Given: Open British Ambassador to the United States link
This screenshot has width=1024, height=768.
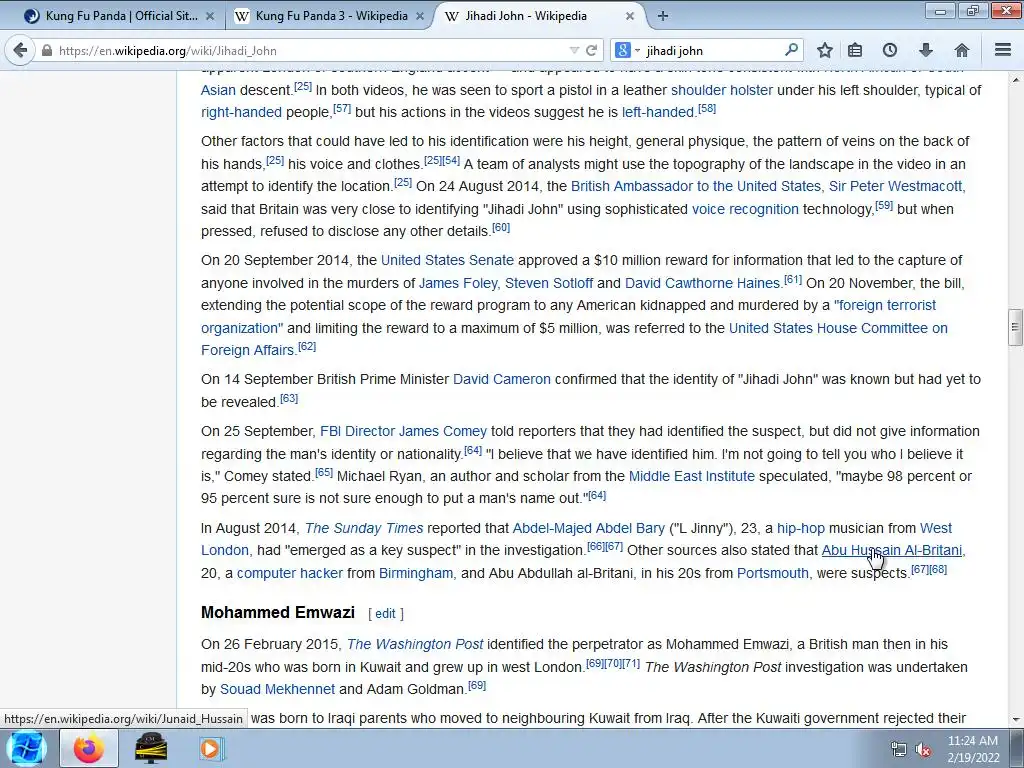Looking at the screenshot, I should (696, 186).
